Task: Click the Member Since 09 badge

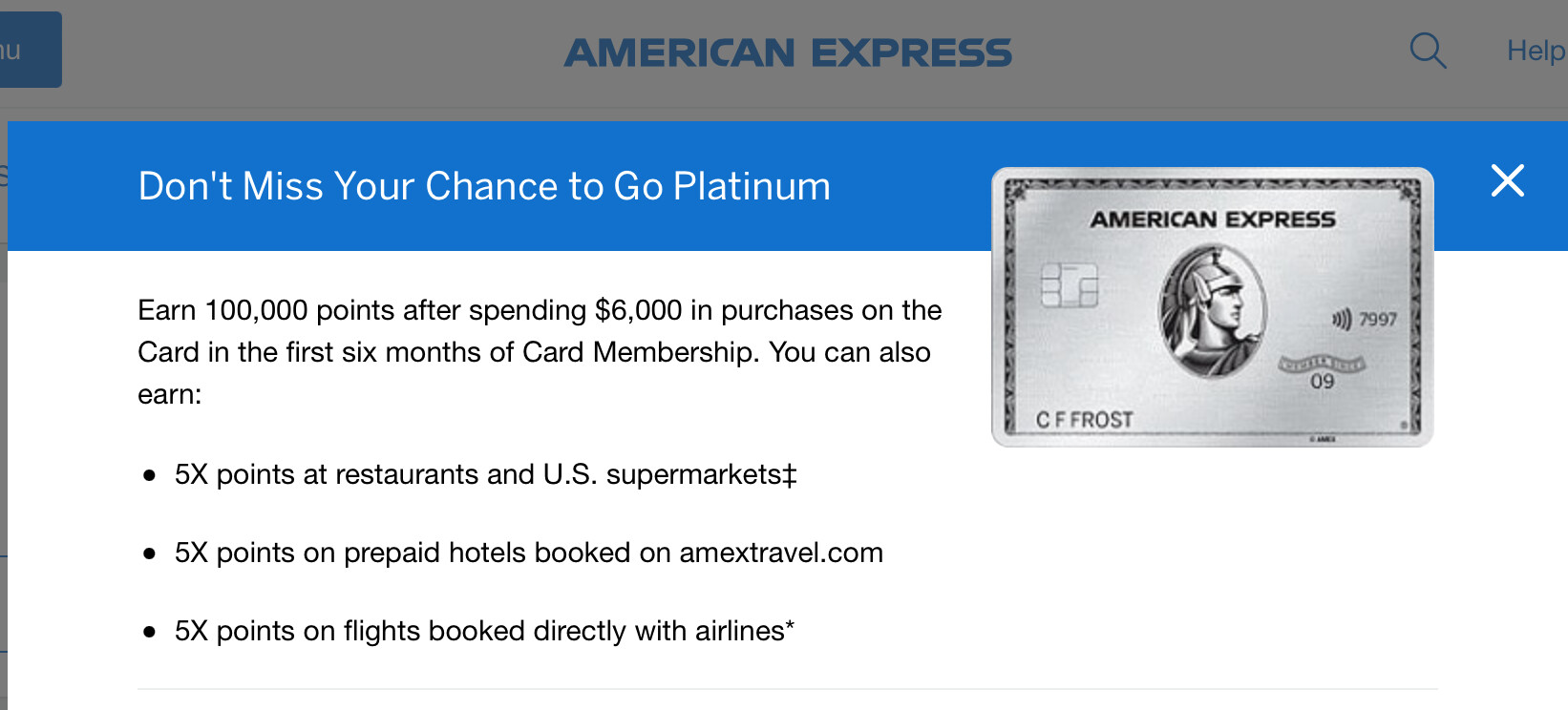Action: point(1322,372)
